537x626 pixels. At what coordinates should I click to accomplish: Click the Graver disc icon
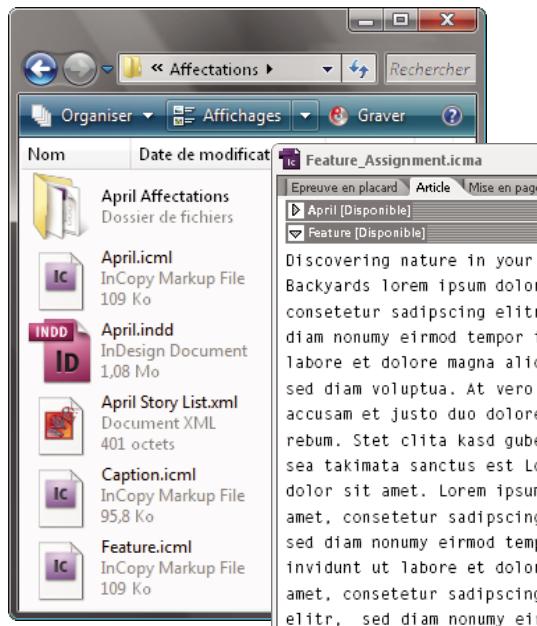click(x=338, y=116)
